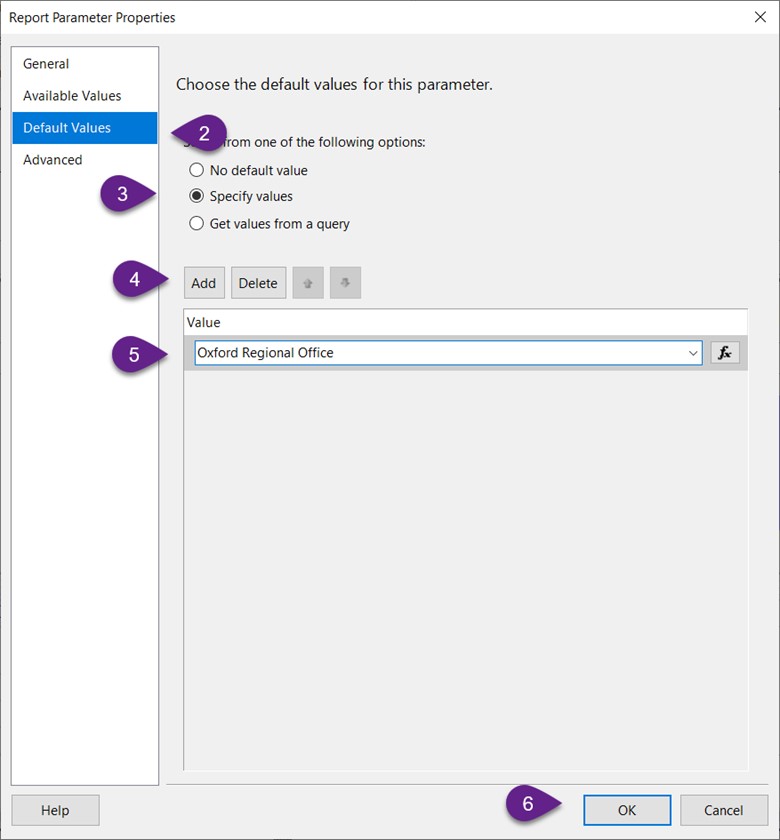This screenshot has width=780, height=840.
Task: Open Help for this dialog
Action: (55, 810)
